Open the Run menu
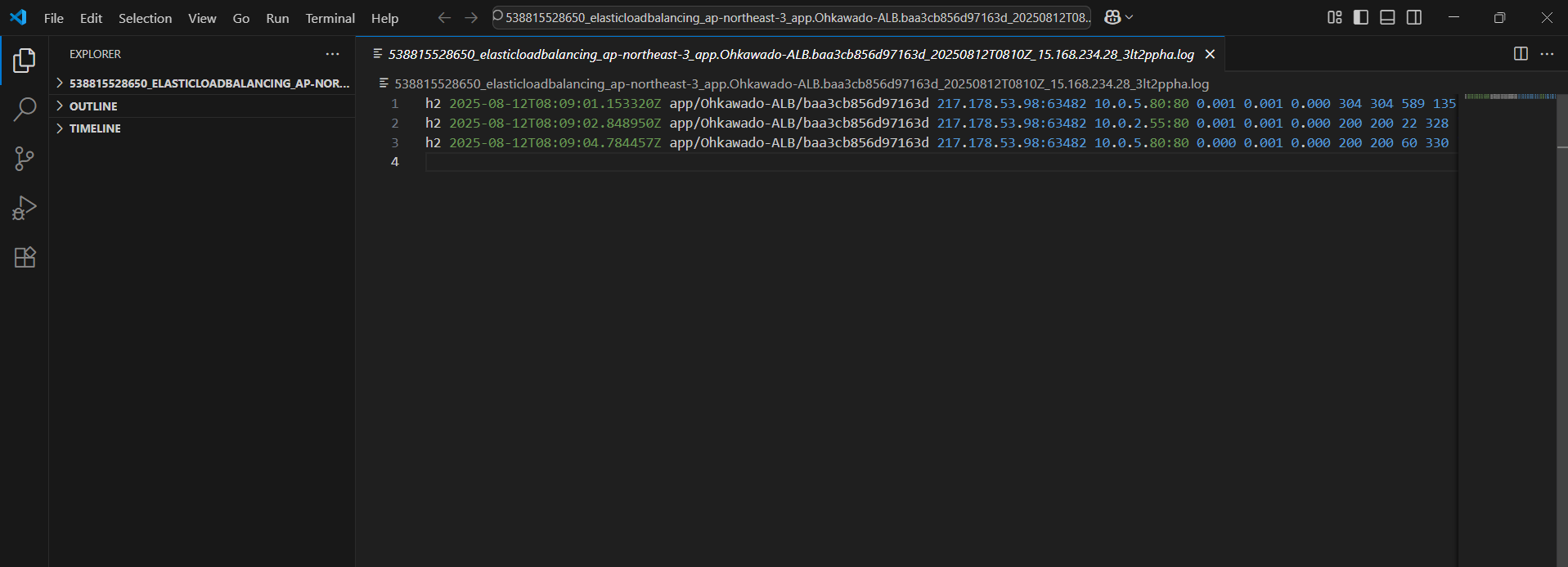This screenshot has width=1568, height=567. (277, 18)
